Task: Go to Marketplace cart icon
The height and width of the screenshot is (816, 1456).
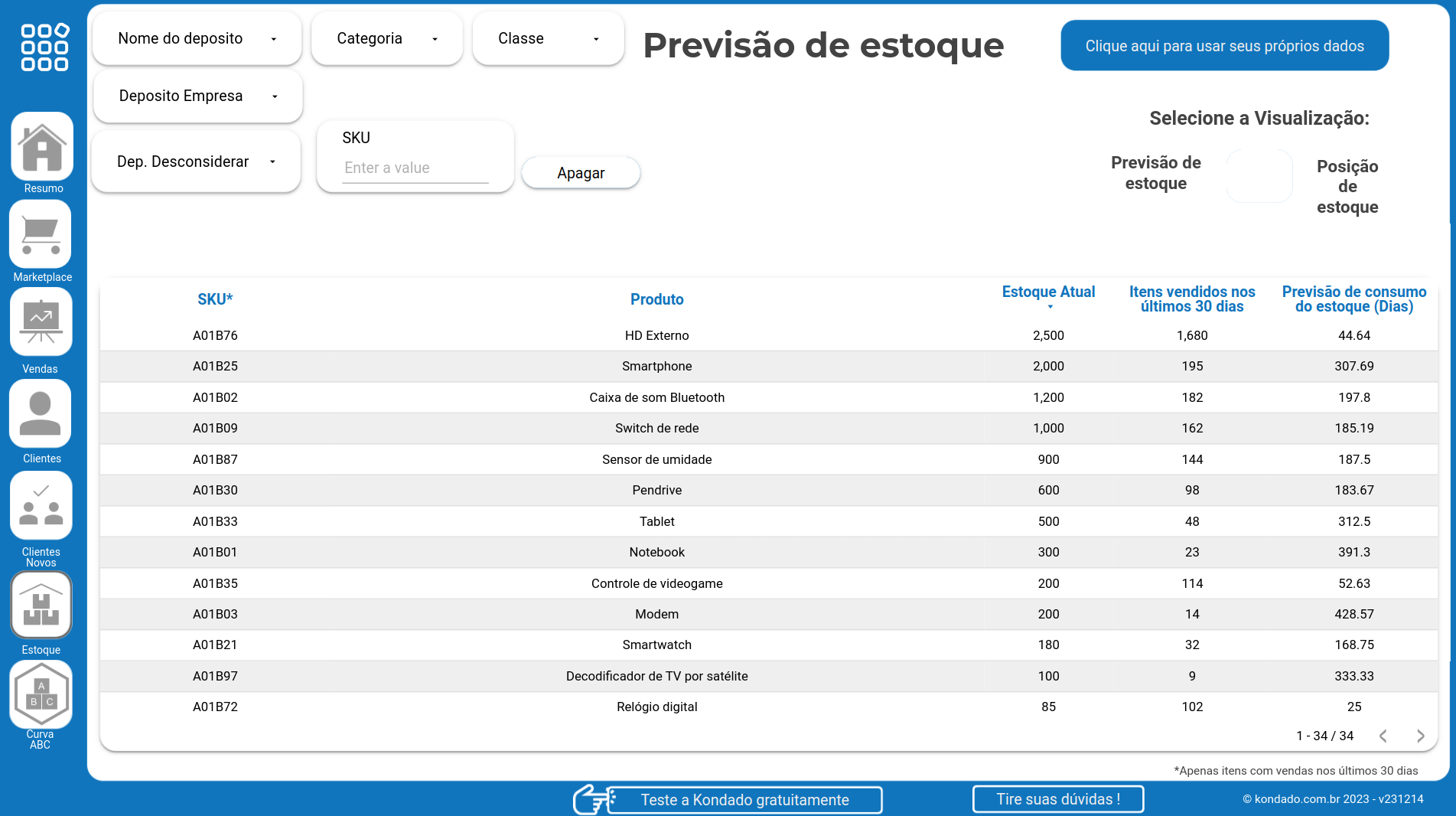Action: tap(41, 235)
